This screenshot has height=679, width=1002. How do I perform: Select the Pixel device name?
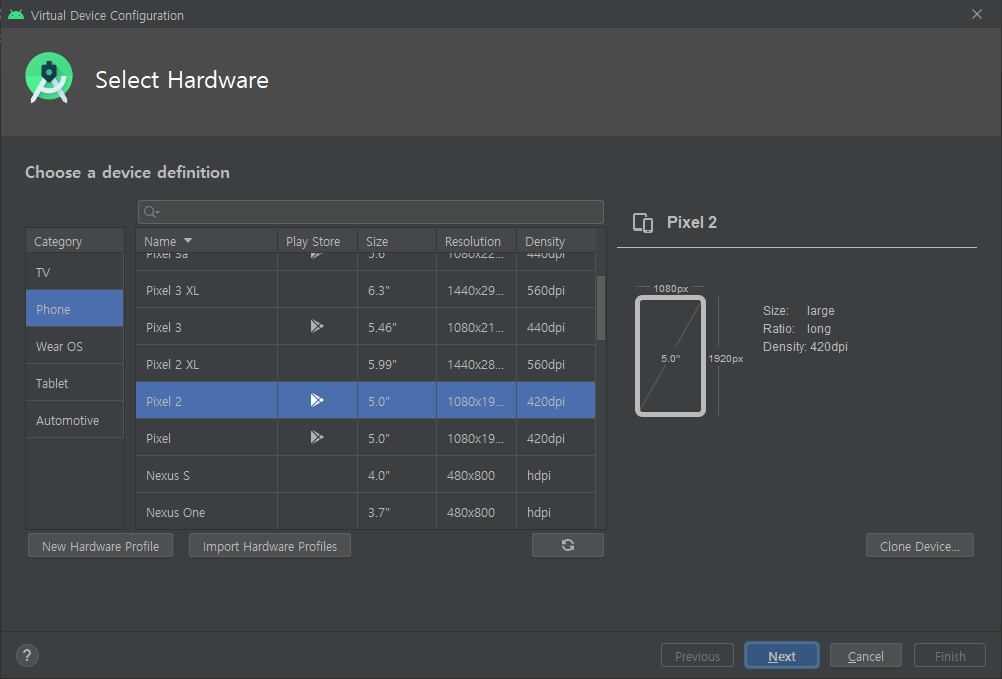[158, 438]
